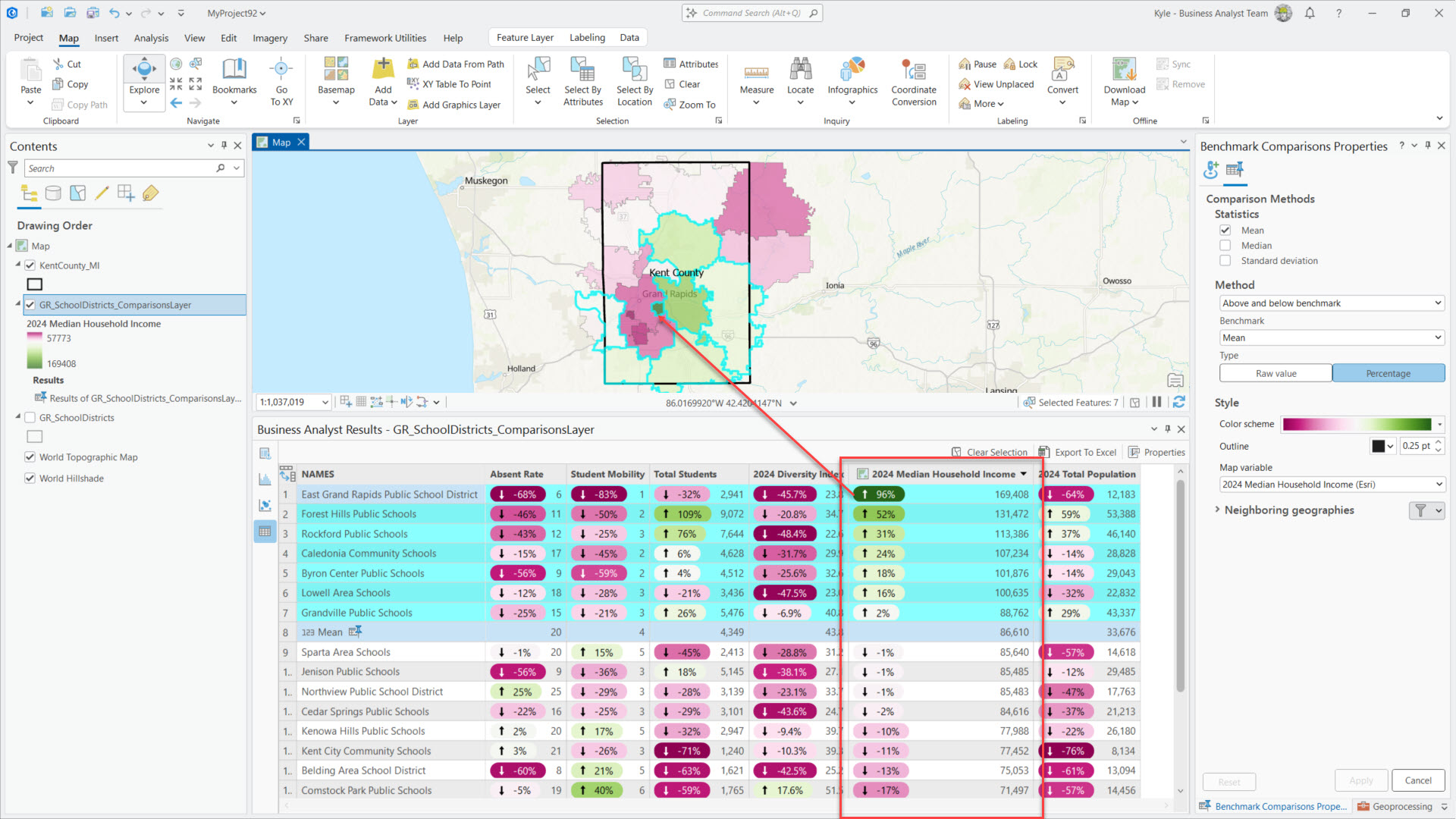Viewport: 1456px width, 819px height.
Task: Click the Raw value type button
Action: (x=1276, y=374)
